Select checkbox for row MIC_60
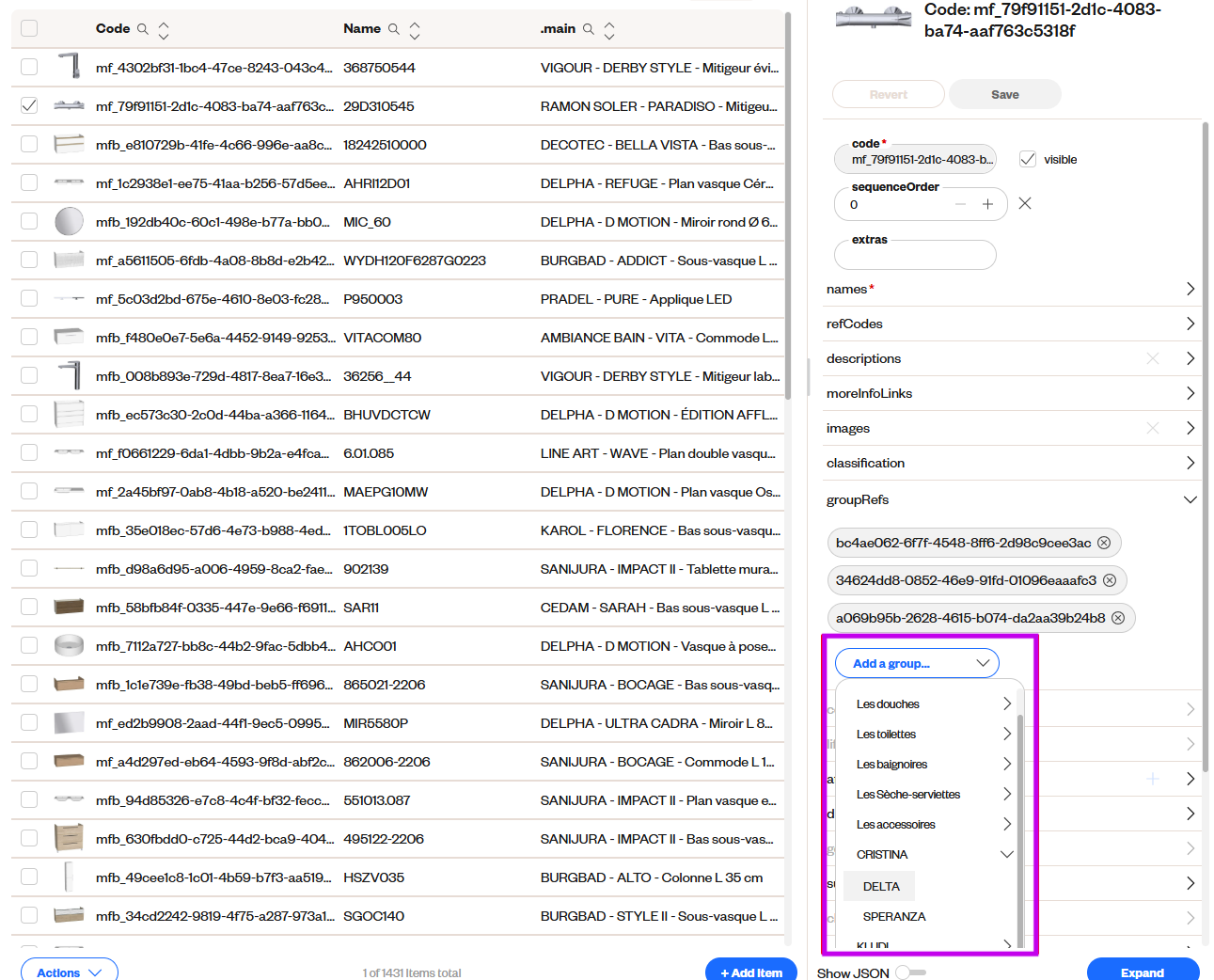The image size is (1214, 980). tap(29, 221)
